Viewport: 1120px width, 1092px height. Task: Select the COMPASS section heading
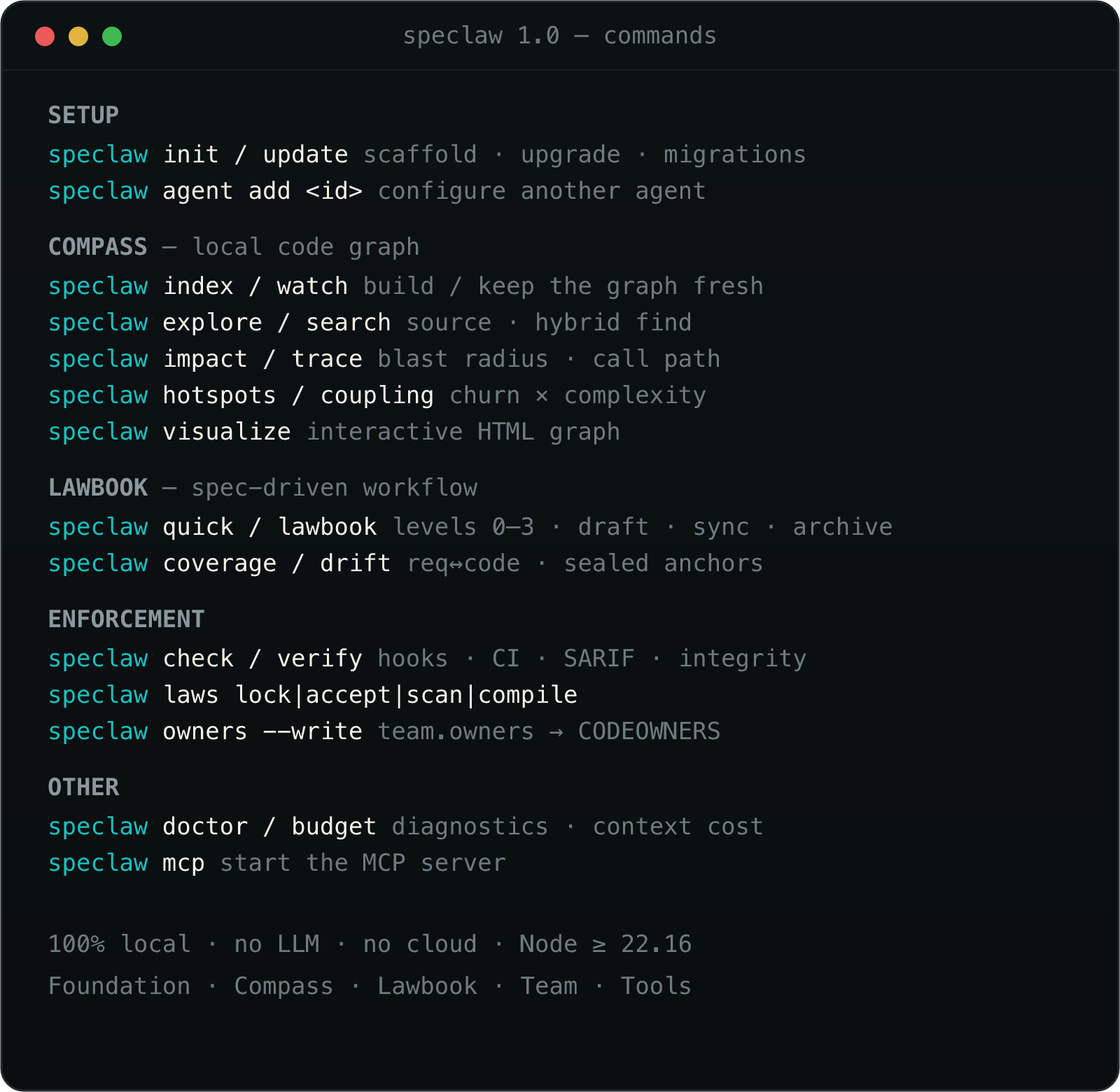tap(98, 246)
